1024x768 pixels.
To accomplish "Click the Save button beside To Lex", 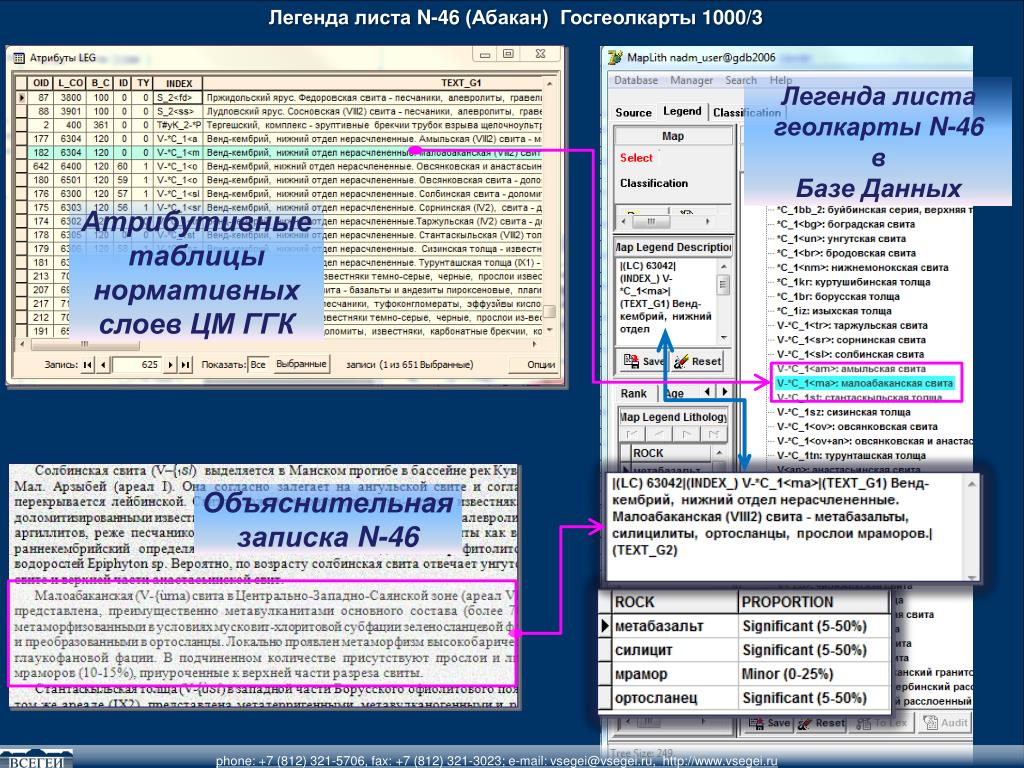I will coord(769,723).
